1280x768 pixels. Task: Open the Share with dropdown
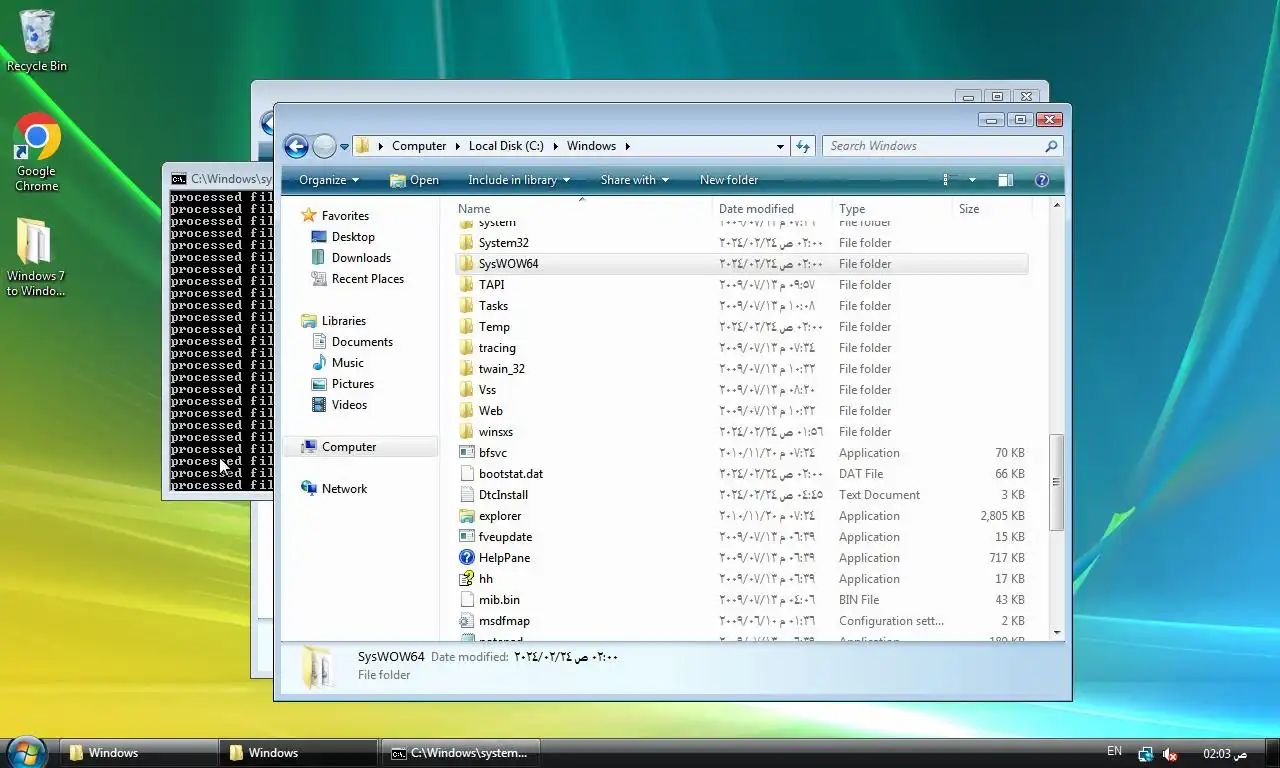pos(635,180)
